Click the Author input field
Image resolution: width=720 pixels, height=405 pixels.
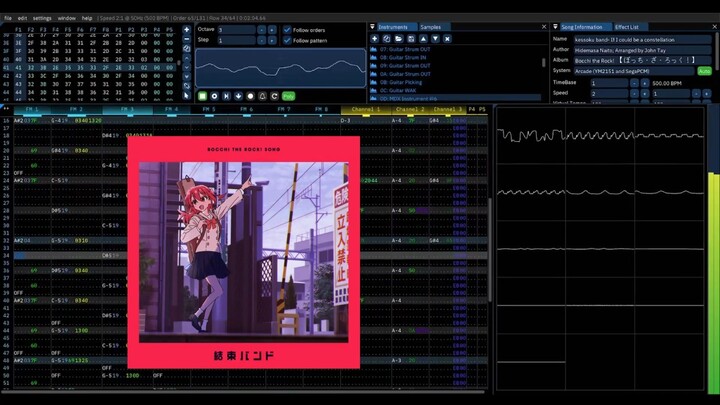click(642, 50)
